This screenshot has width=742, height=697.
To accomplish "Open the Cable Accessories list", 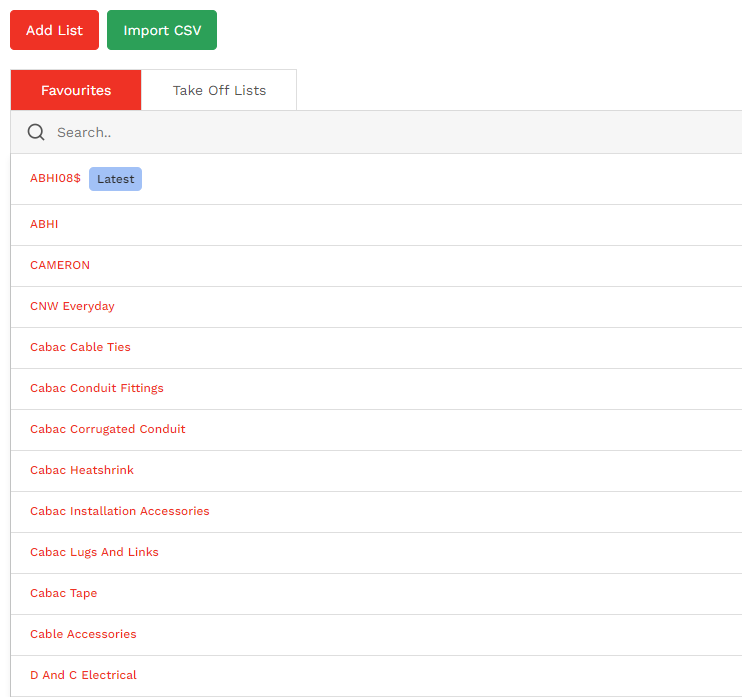I will [83, 634].
